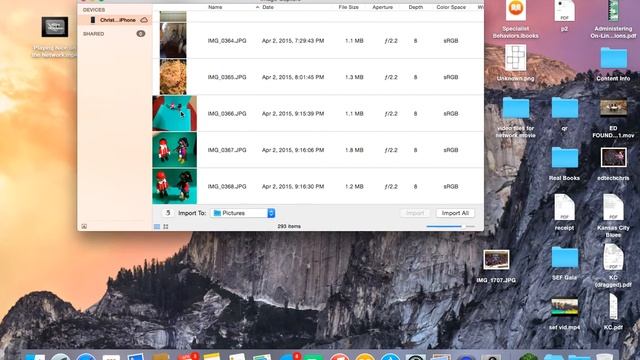
Task: Sort list by the Color Space column header
Action: [451, 7]
